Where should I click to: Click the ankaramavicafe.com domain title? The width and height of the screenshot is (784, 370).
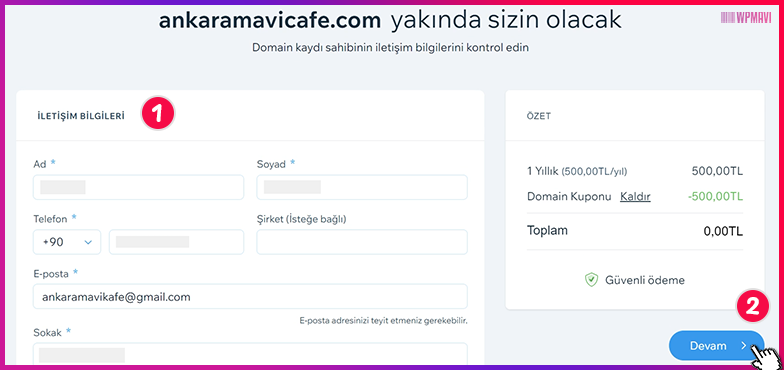tap(270, 20)
